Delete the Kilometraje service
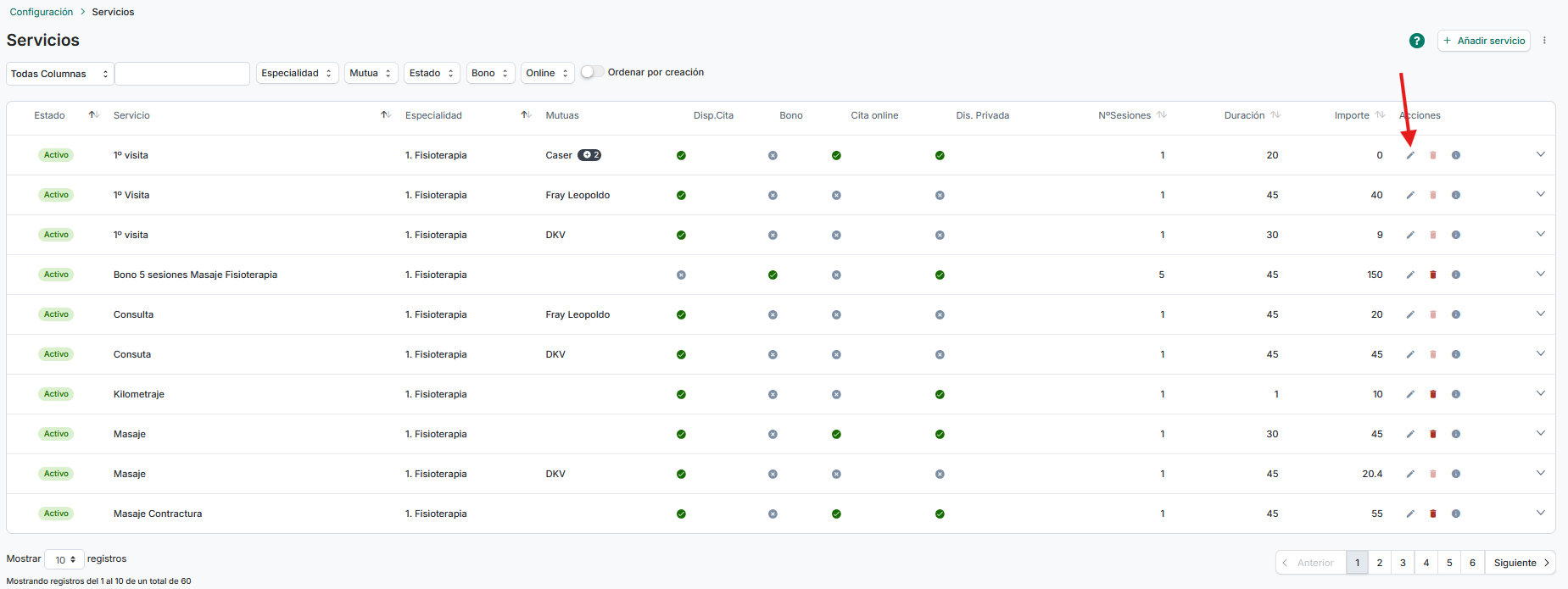Viewport: 1568px width, 589px height. pyautogui.click(x=1433, y=394)
